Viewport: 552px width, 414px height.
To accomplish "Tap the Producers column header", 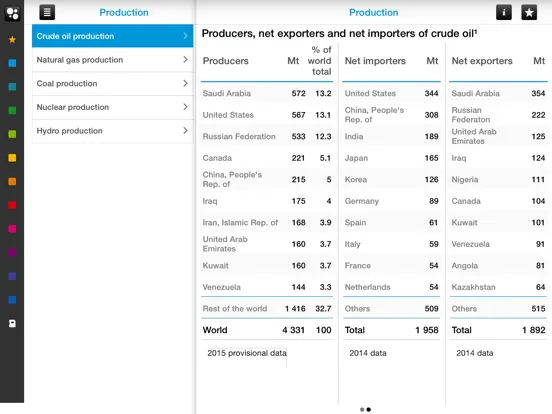I will [226, 61].
